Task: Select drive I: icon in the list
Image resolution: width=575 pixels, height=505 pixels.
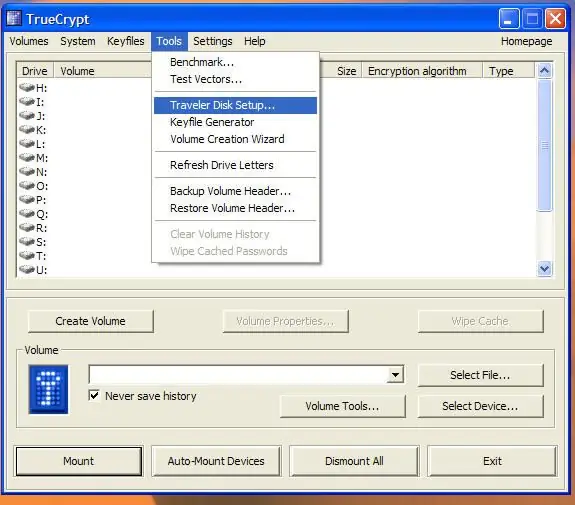Action: click(x=27, y=102)
